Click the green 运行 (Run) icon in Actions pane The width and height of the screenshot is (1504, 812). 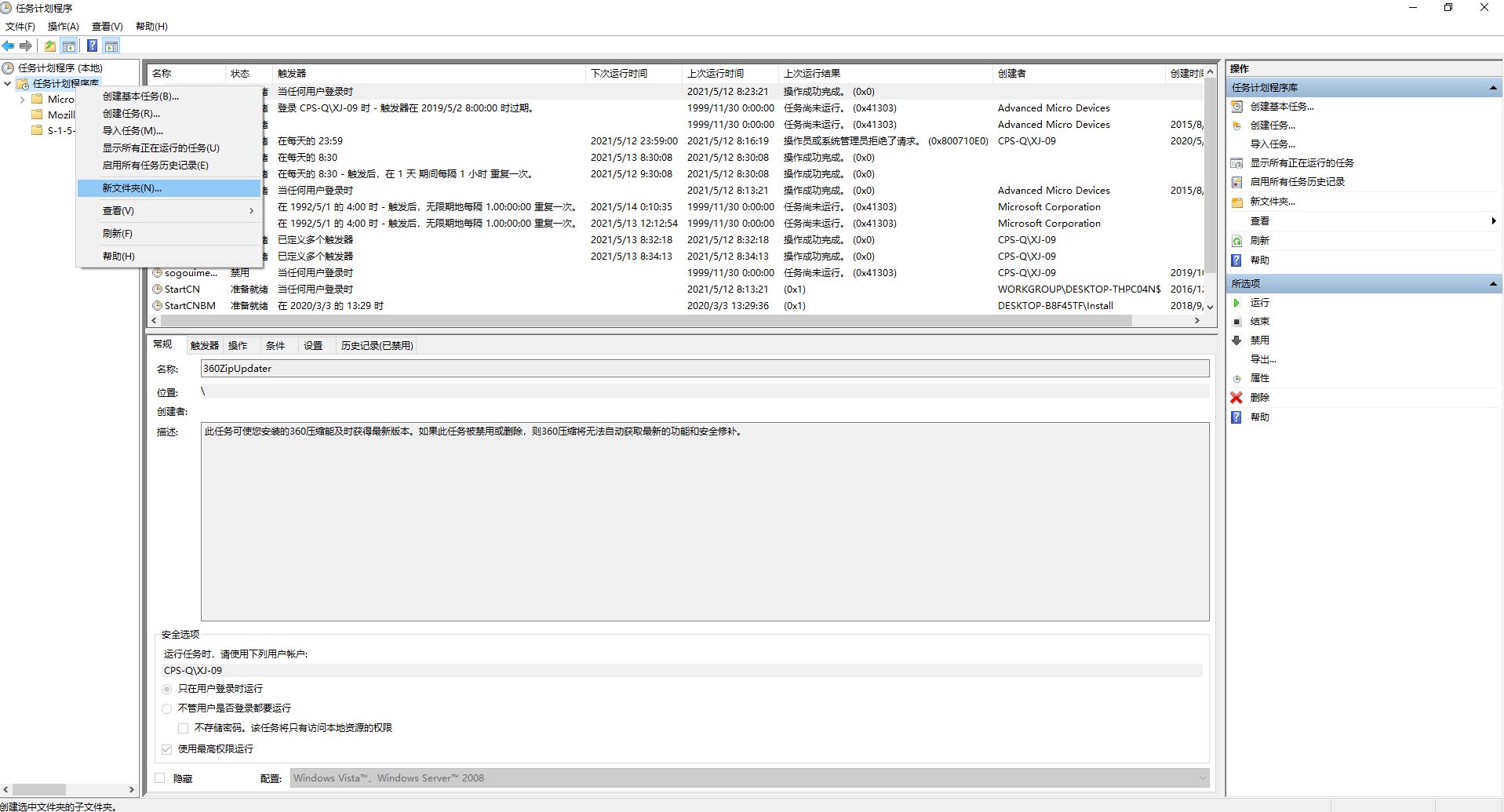(1237, 303)
